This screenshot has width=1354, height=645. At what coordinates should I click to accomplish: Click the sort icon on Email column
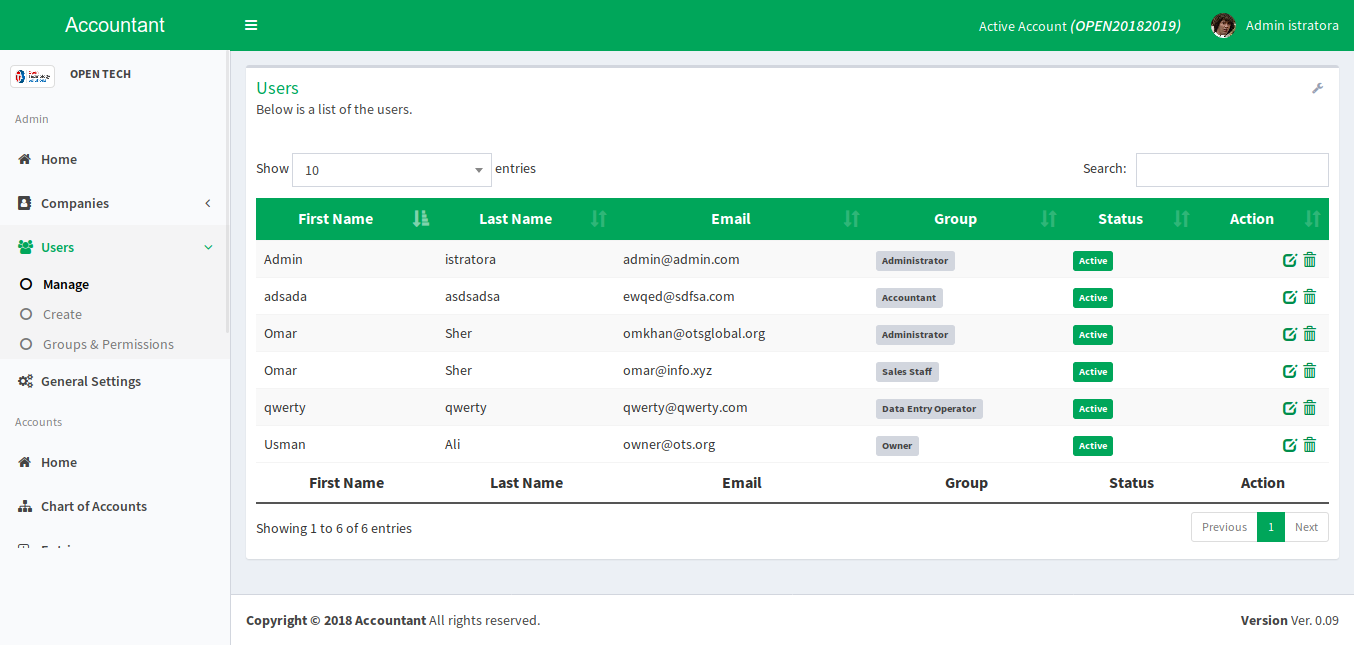pyautogui.click(x=852, y=219)
